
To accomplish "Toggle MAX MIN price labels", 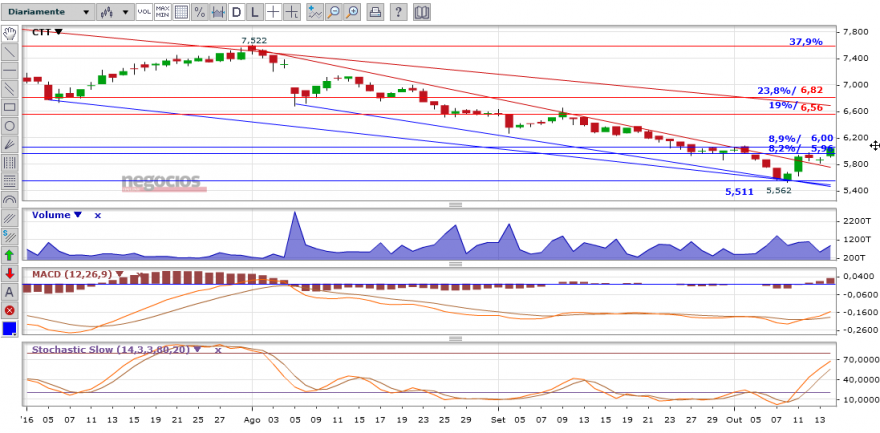I will (x=163, y=12).
